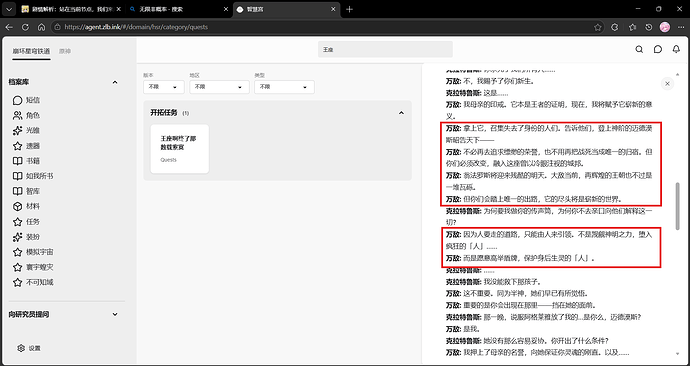The image size is (690, 366).
Task: Open the 书籍 books category
Action: click(27, 161)
